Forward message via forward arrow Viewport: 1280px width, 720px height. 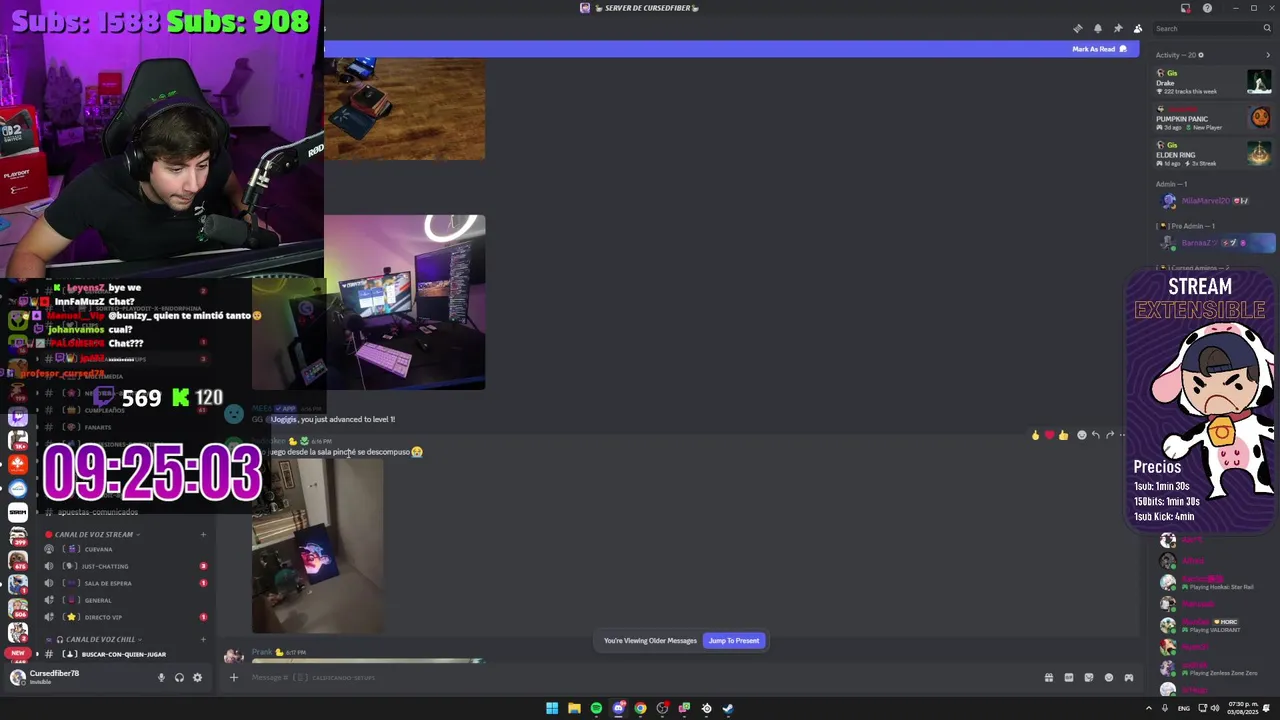[x=1110, y=435]
